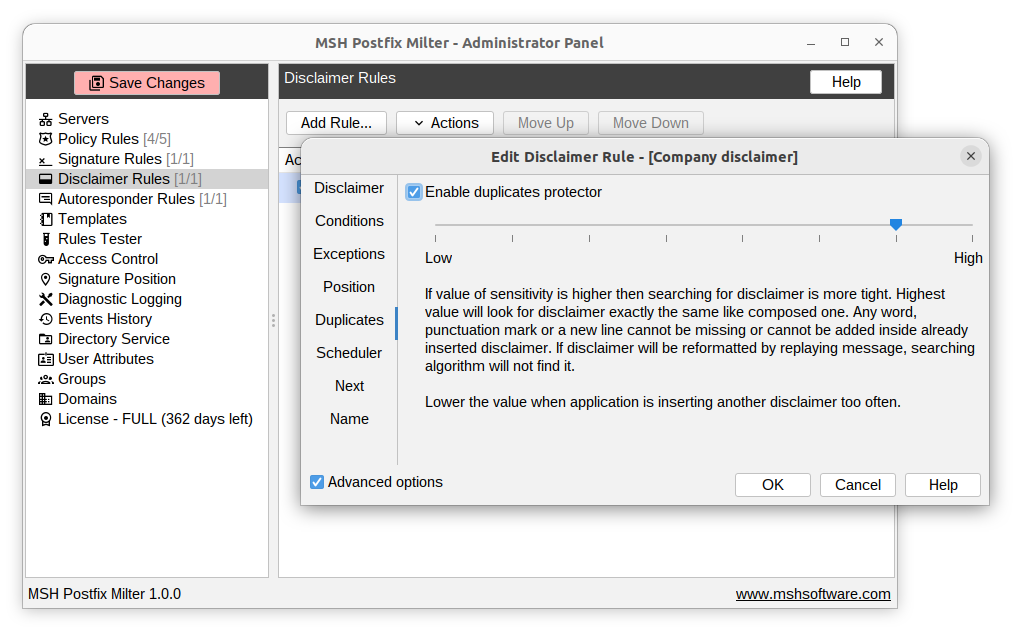Viewport: 1023px width, 636px height.
Task: Click the save disk icon on Save Changes
Action: point(97,83)
